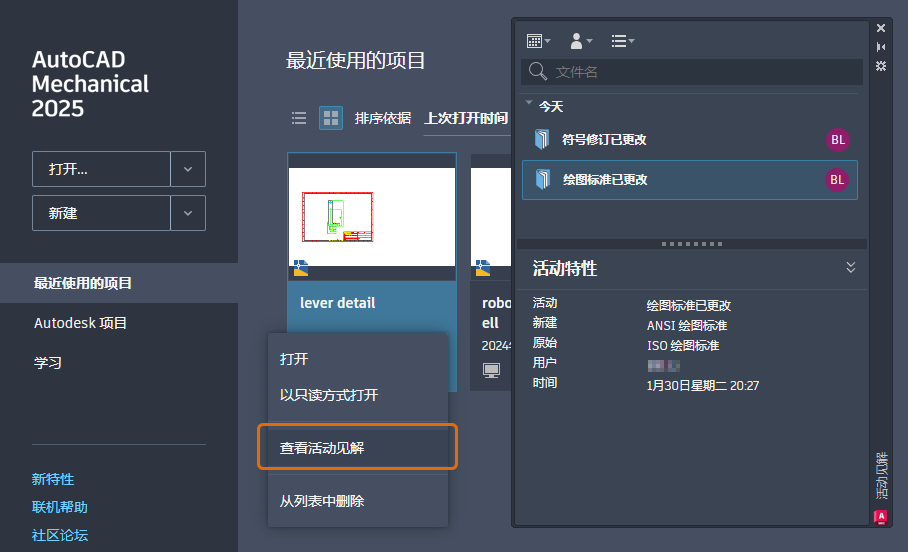This screenshot has width=908, height=552.
Task: Switch to list view
Action: 299,118
